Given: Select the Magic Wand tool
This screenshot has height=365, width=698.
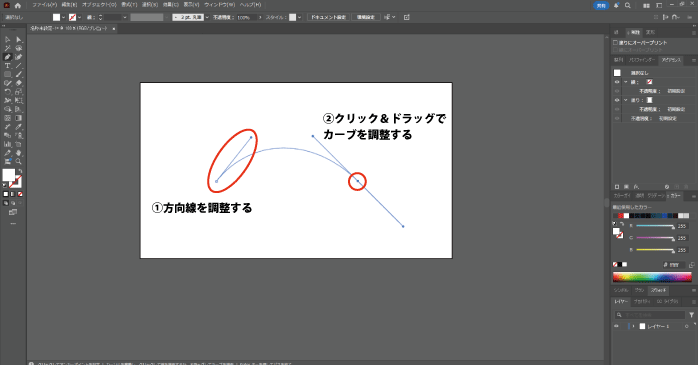Looking at the screenshot, I should point(8,48).
